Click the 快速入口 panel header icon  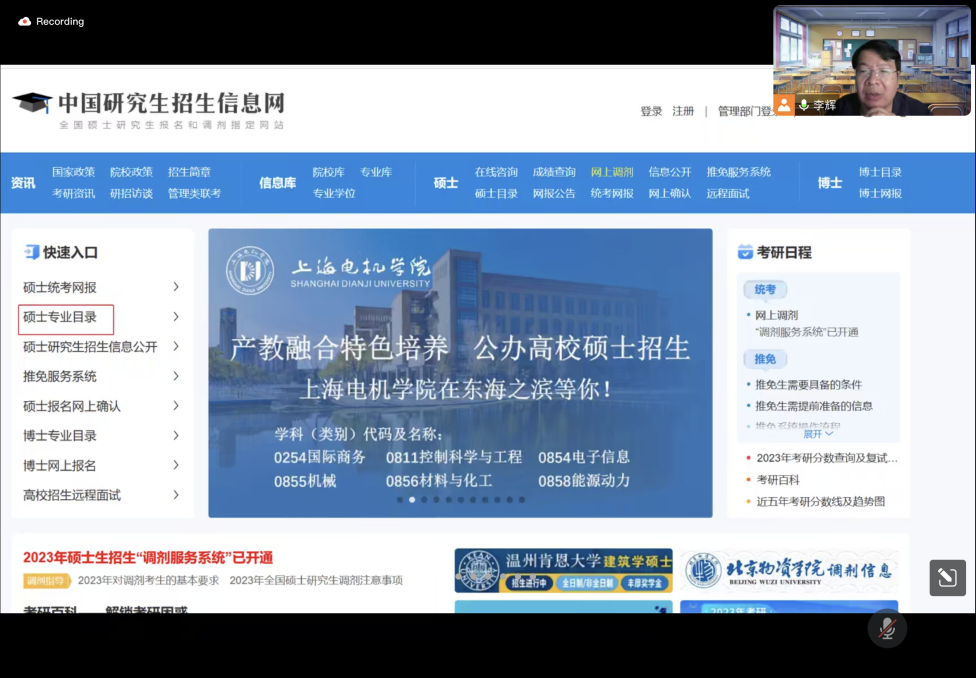[x=31, y=252]
